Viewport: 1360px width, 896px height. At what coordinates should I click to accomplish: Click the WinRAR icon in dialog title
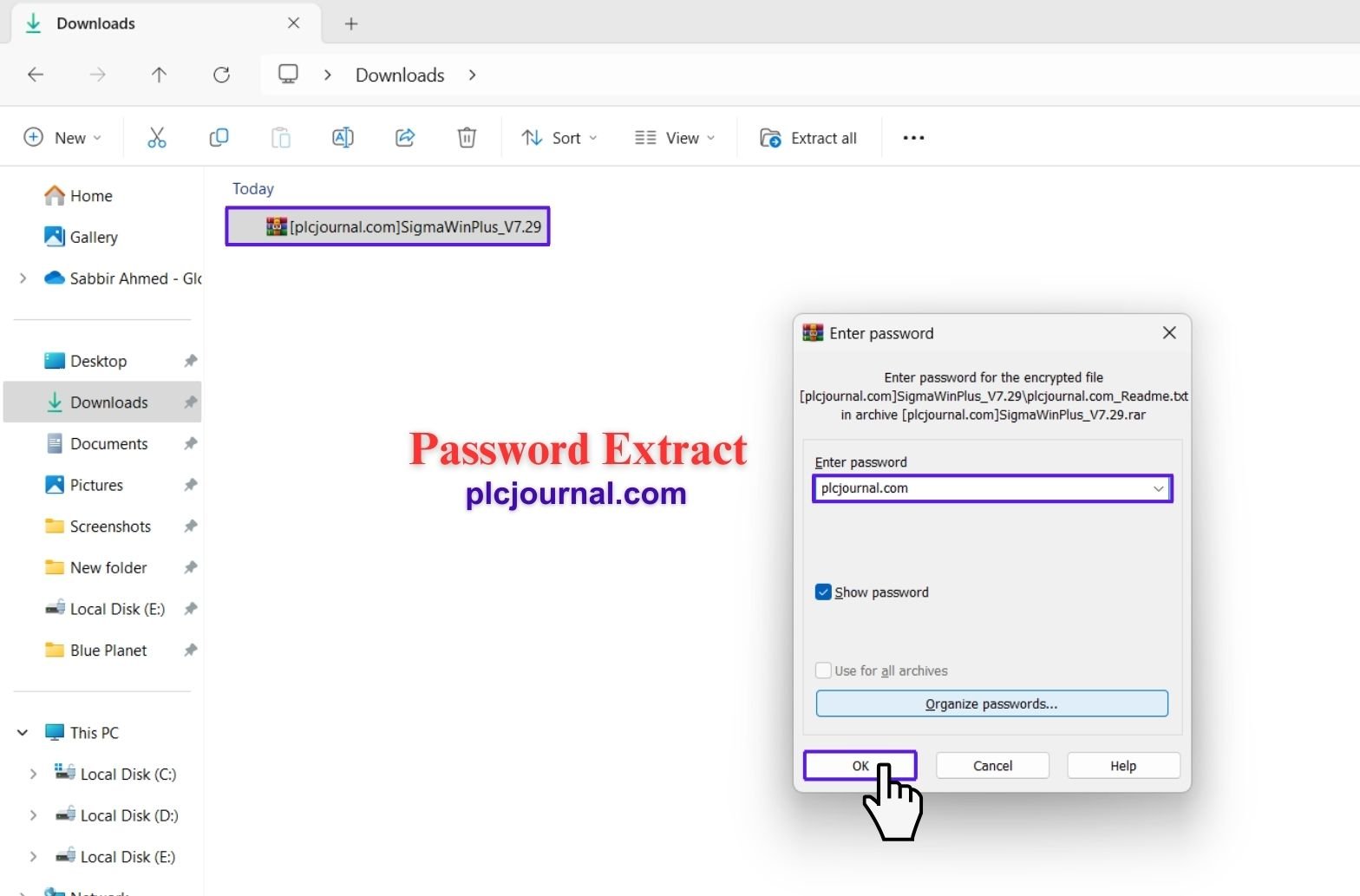(813, 333)
